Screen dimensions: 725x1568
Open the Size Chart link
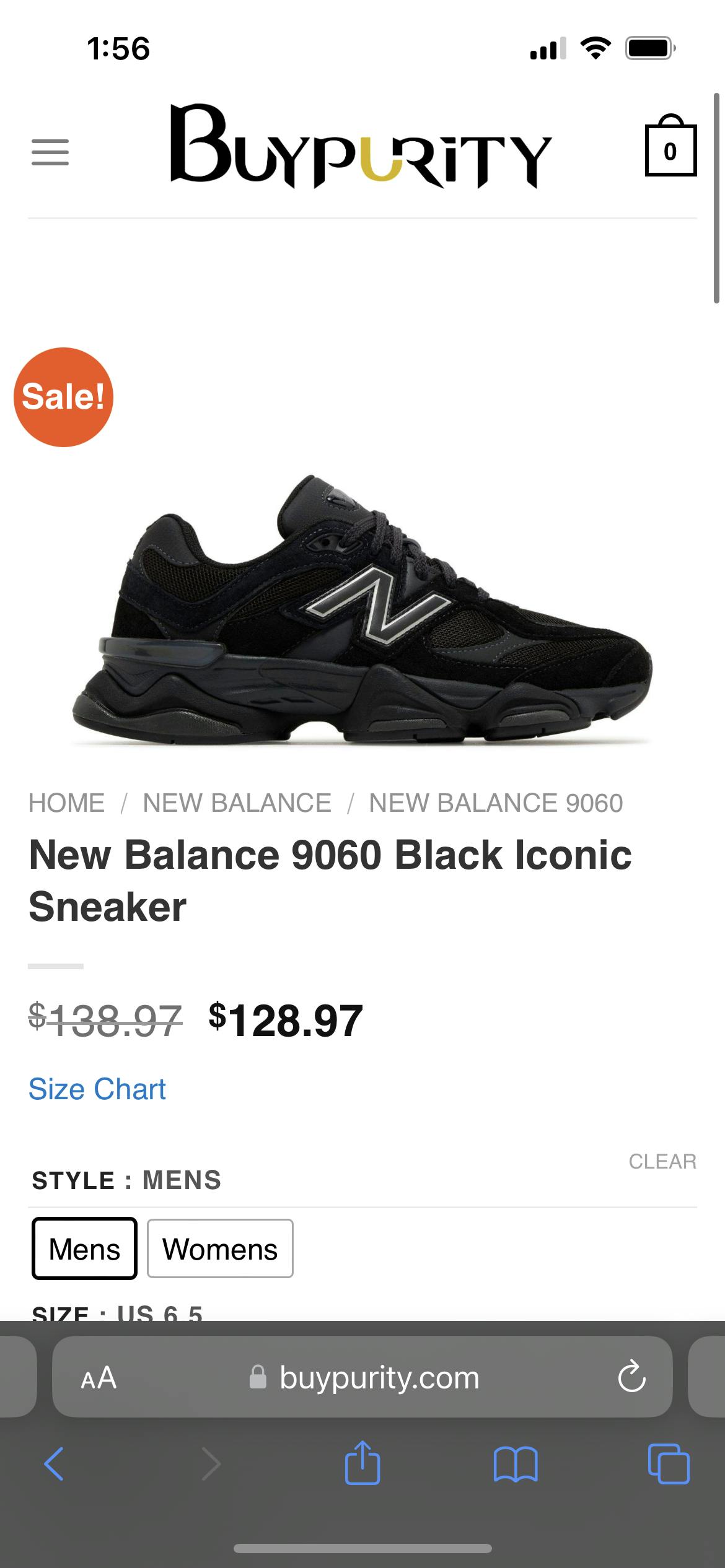pyautogui.click(x=97, y=1089)
